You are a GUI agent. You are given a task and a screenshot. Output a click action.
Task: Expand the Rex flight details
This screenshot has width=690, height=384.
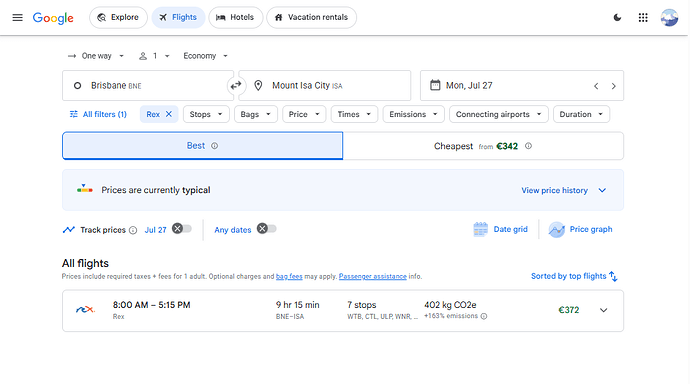[603, 311]
